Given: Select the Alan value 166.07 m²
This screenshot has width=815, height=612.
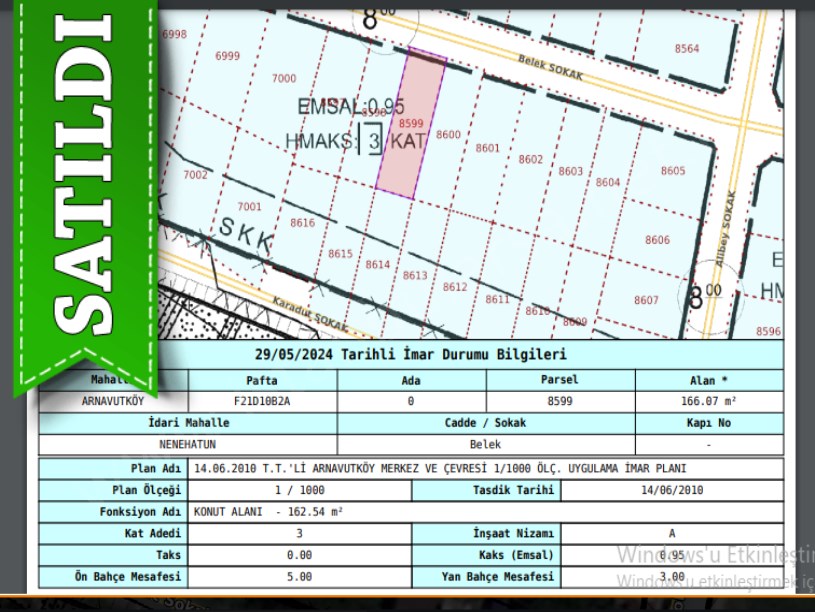Looking at the screenshot, I should point(708,401).
